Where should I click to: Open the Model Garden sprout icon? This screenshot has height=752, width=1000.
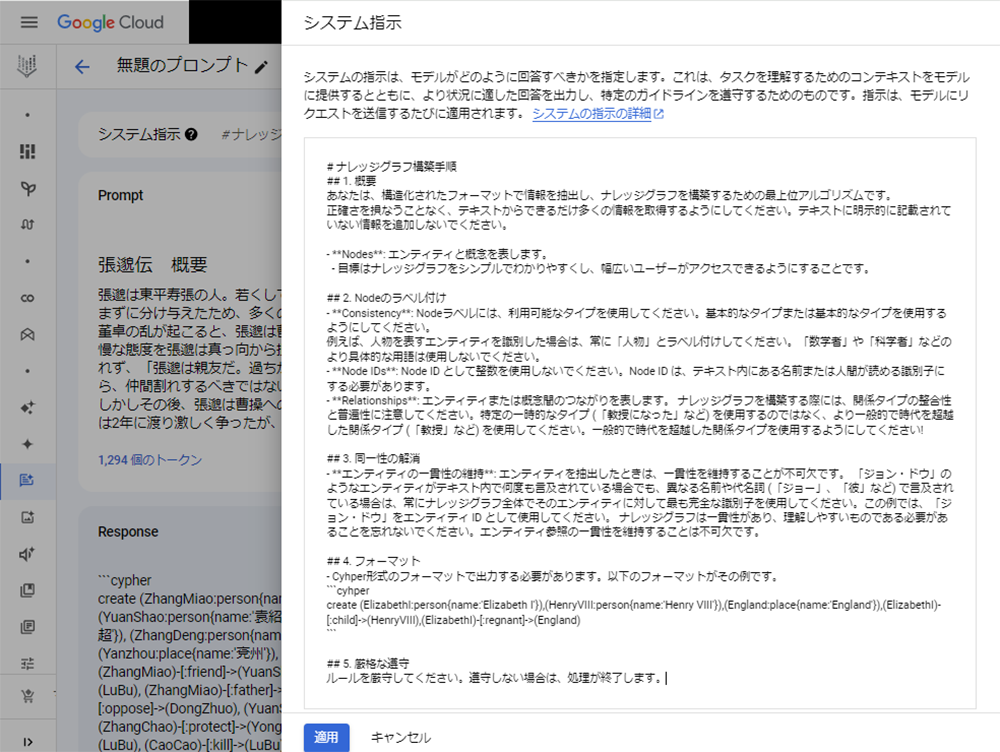[27, 188]
